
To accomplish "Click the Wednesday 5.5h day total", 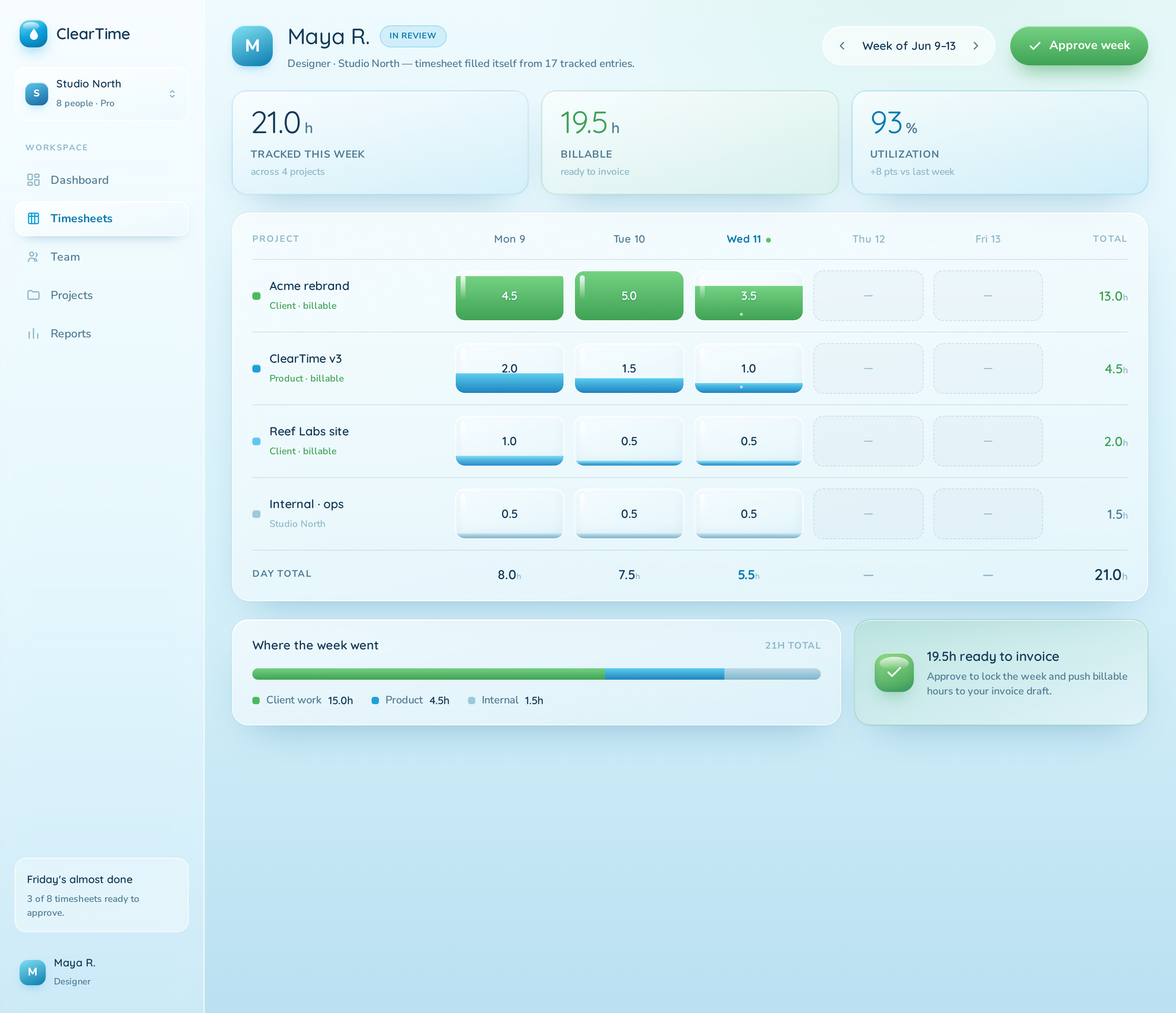I will click(748, 575).
